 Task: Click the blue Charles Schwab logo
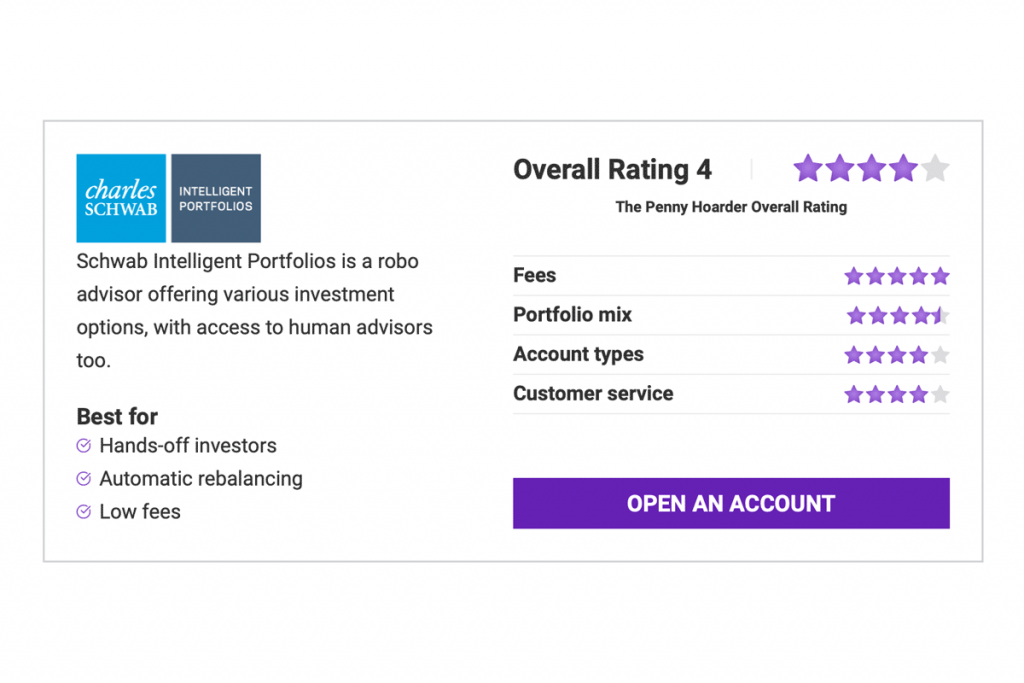pyautogui.click(x=121, y=198)
